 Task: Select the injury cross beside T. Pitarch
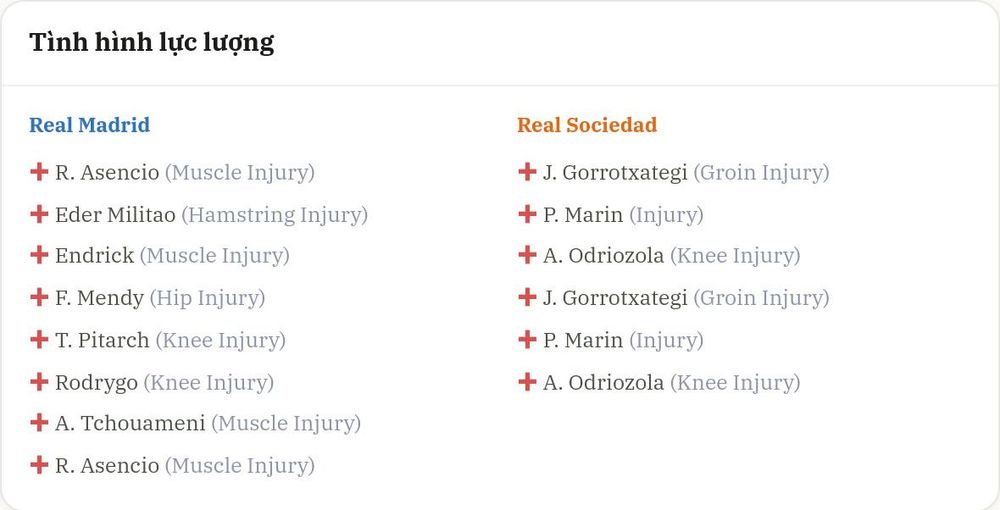39,339
